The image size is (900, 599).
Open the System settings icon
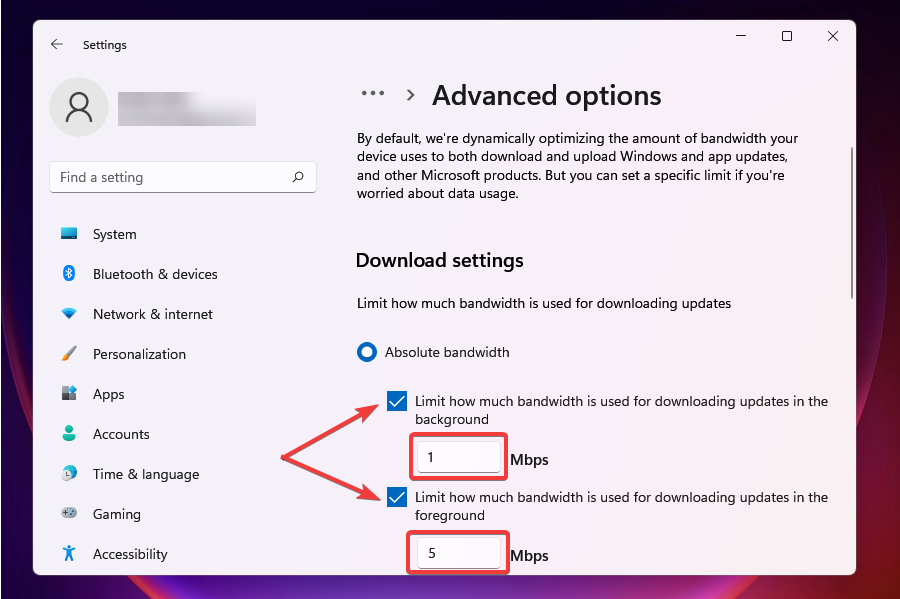click(68, 233)
